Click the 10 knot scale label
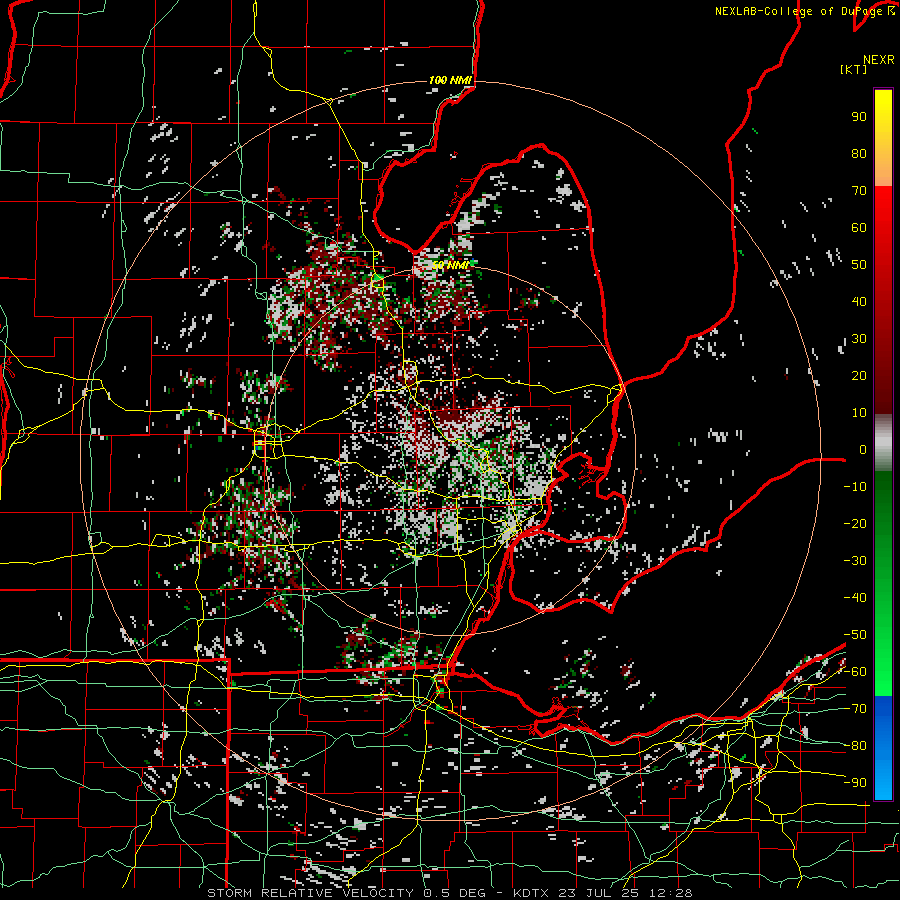 point(859,413)
